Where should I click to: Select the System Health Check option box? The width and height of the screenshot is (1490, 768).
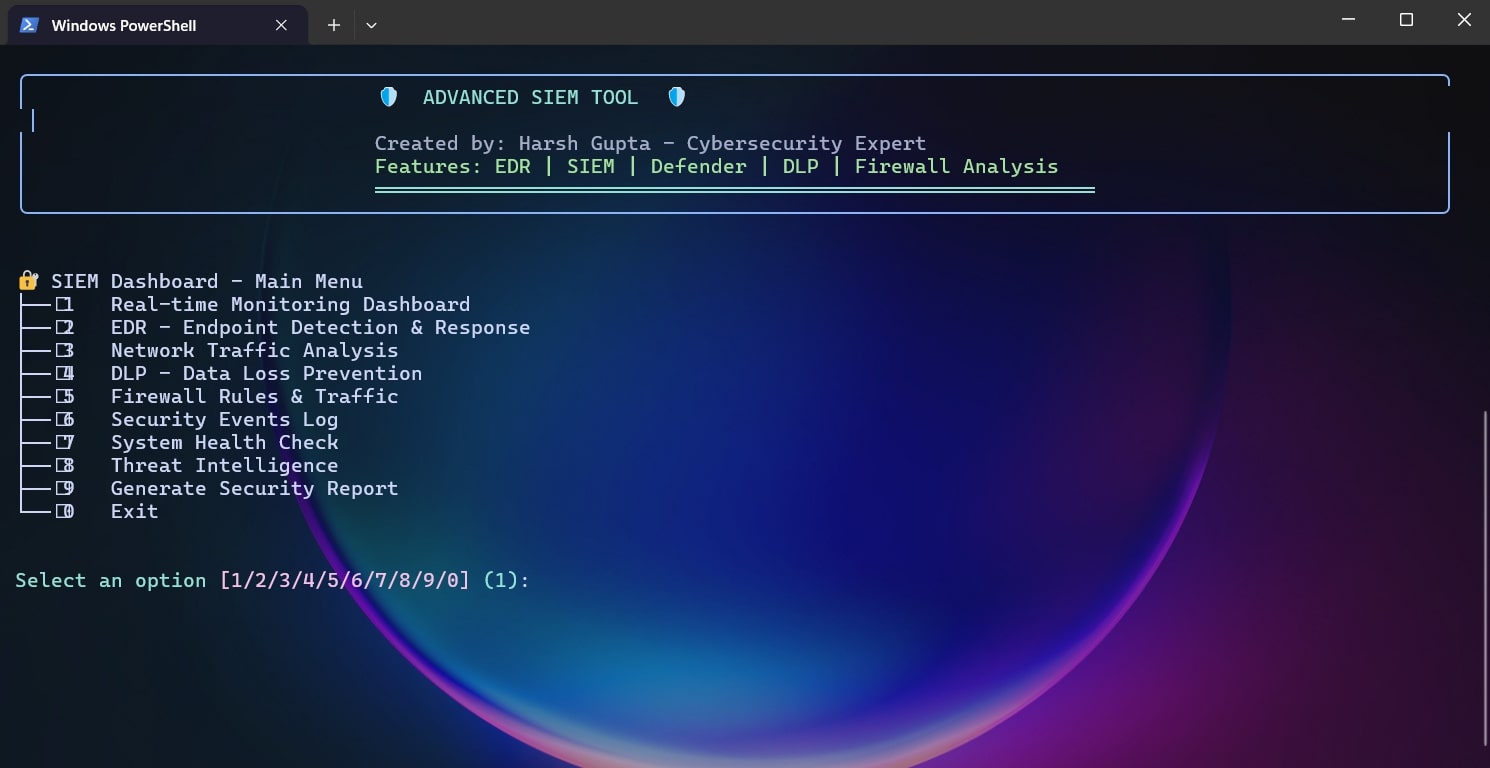(x=65, y=442)
